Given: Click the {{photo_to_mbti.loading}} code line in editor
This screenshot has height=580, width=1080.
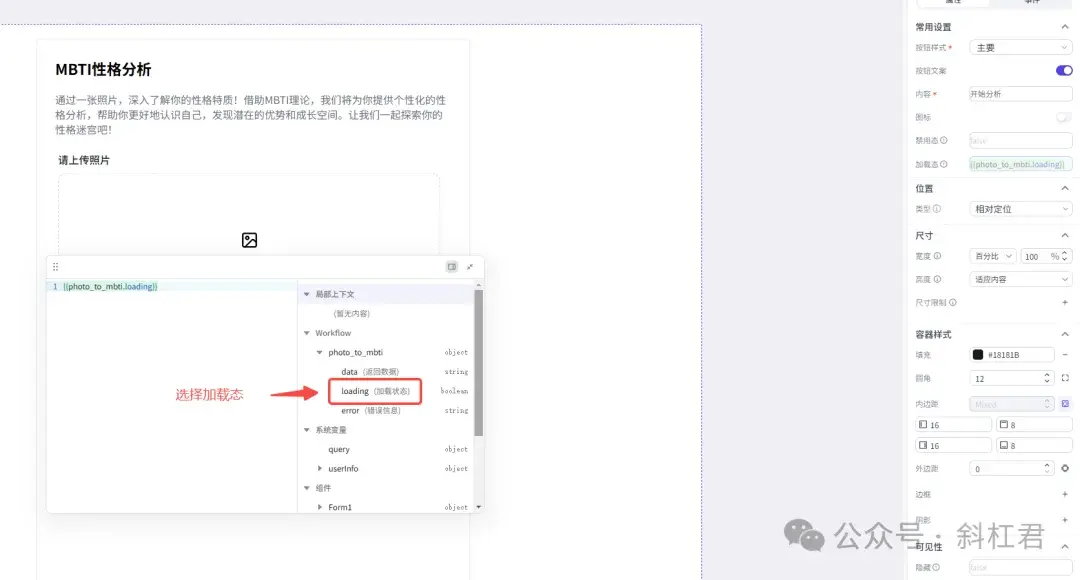Looking at the screenshot, I should [x=110, y=287].
